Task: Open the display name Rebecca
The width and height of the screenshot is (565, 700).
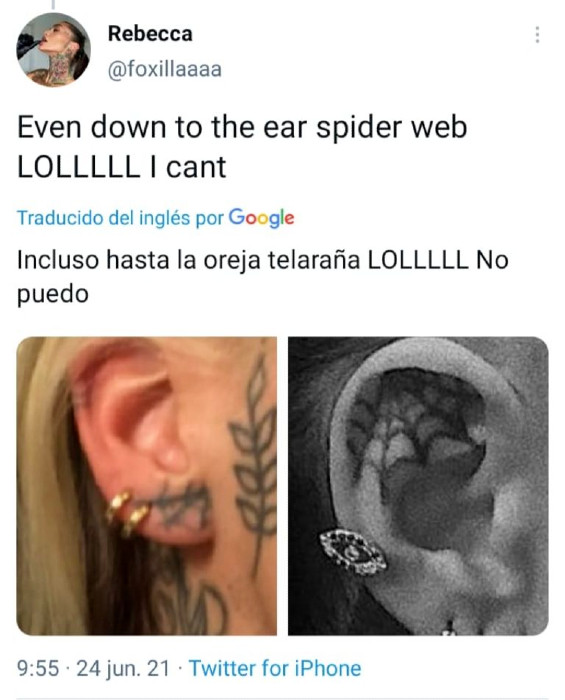Action: click(150, 34)
